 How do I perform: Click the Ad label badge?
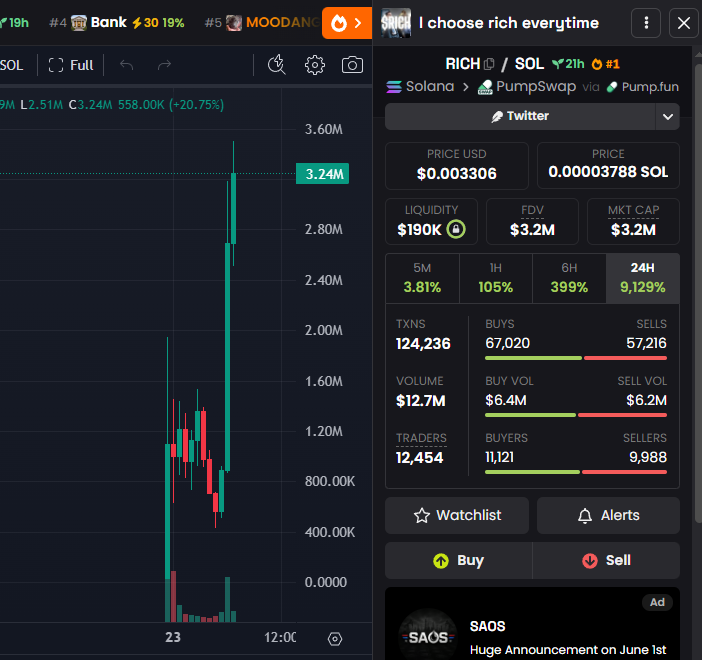click(657, 603)
